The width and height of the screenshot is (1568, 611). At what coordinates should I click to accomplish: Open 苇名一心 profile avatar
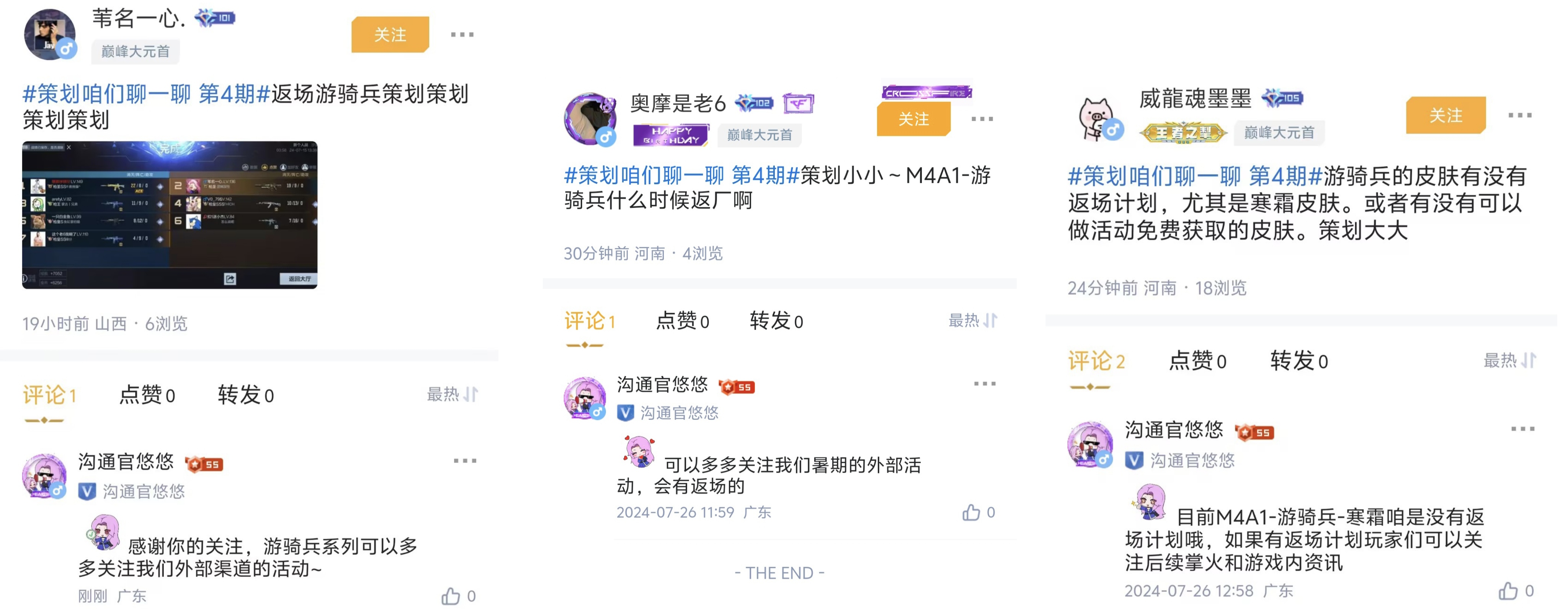click(x=49, y=34)
